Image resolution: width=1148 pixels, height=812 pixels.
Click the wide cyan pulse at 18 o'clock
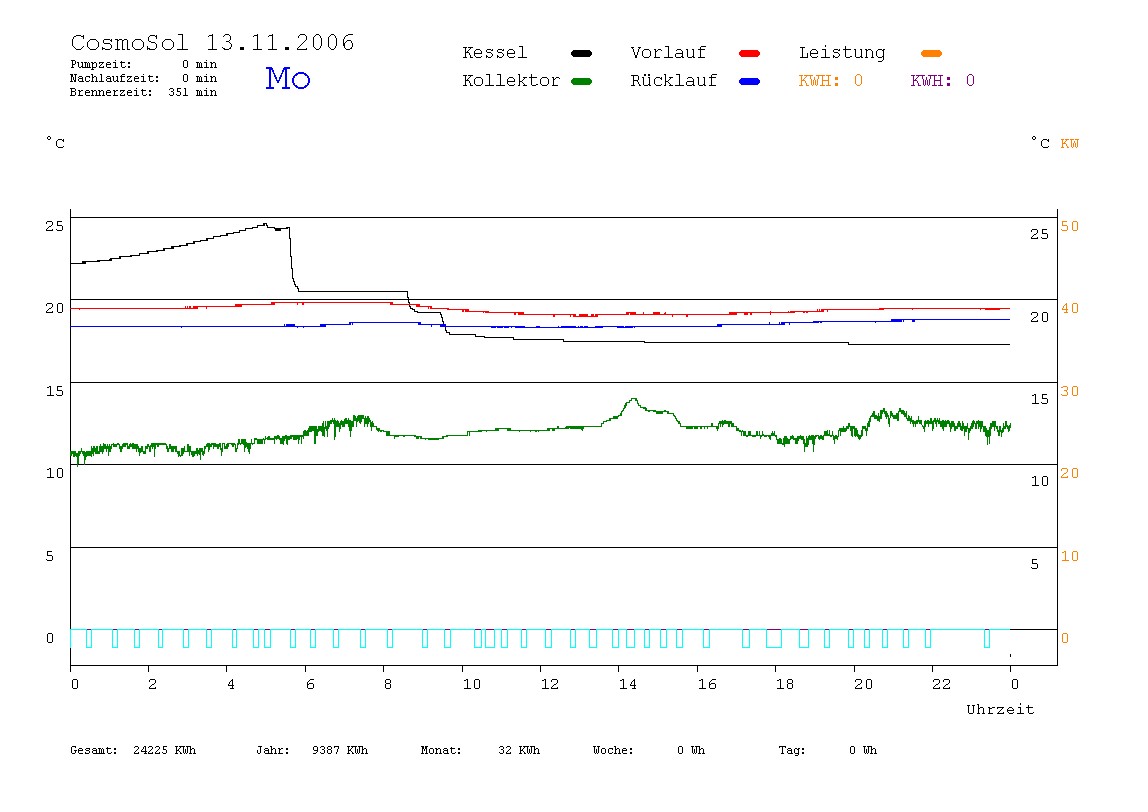[774, 638]
